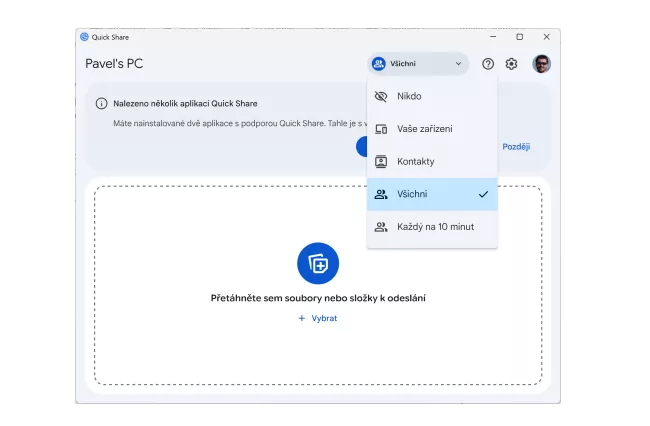The image size is (650, 426).
Task: Maximize the Quick Share window
Action: coord(519,37)
